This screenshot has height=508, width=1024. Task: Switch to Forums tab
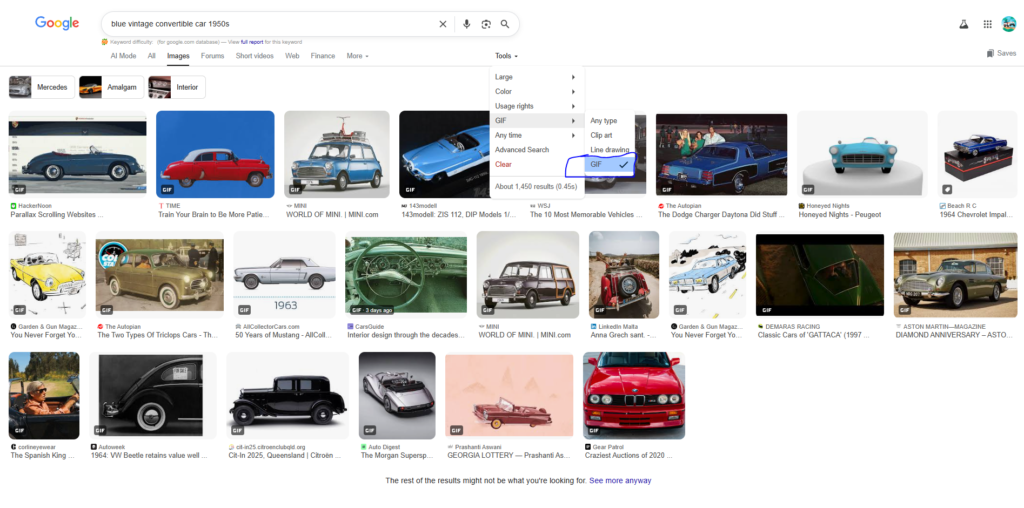[212, 56]
